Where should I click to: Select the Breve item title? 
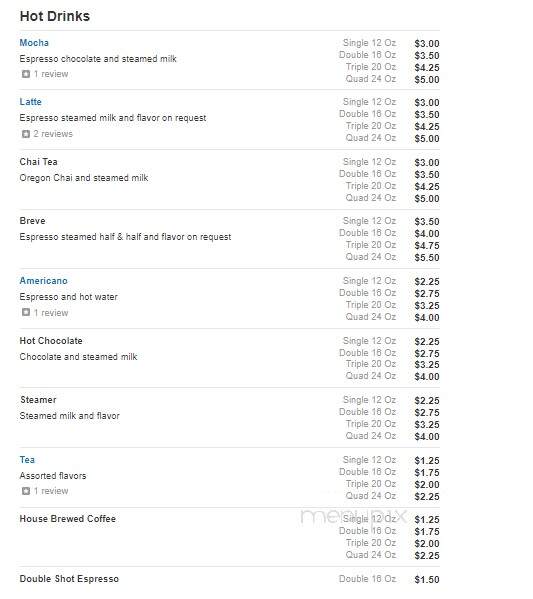(x=32, y=221)
